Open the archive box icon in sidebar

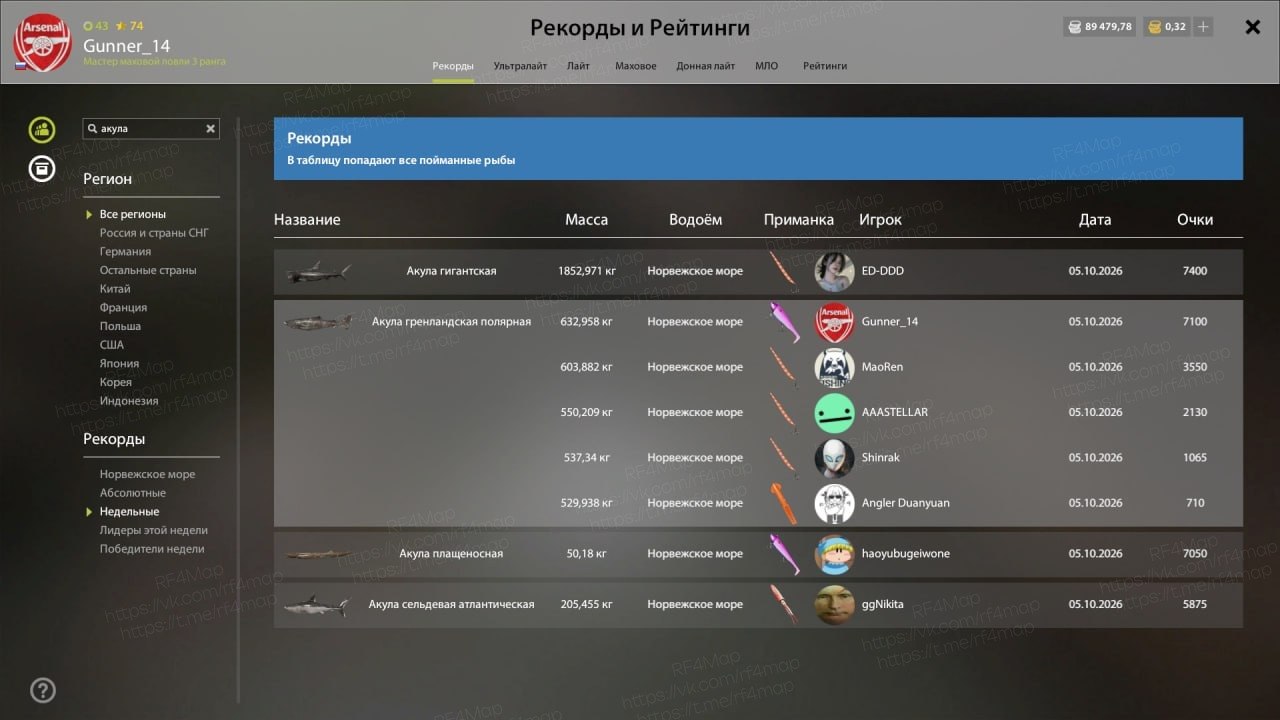point(42,168)
